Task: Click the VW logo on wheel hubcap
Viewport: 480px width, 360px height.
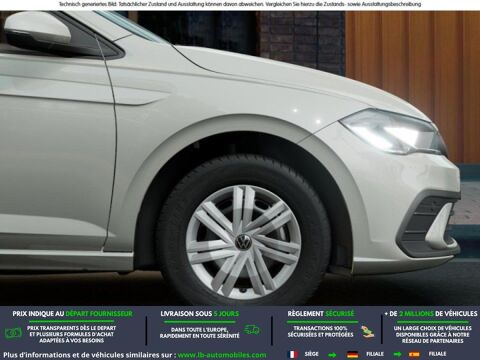Action: click(244, 242)
